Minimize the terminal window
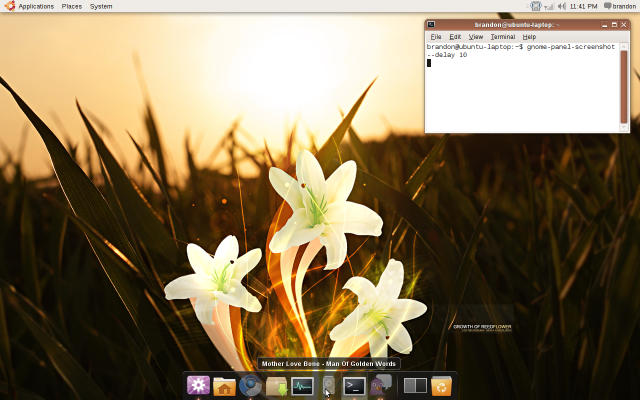 point(604,25)
